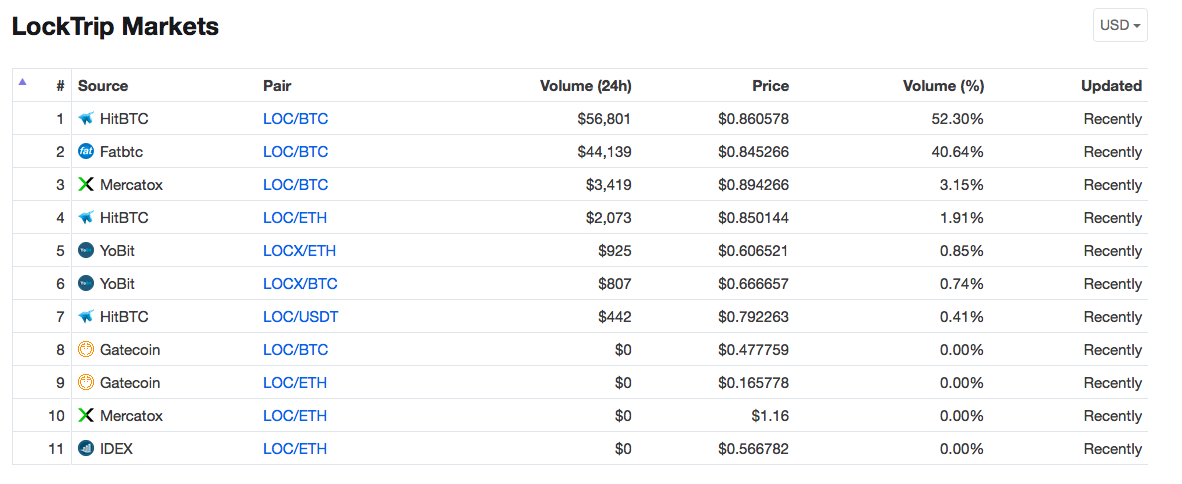Open LOC/BTC pair in row 8
The image size is (1182, 484).
[x=296, y=350]
